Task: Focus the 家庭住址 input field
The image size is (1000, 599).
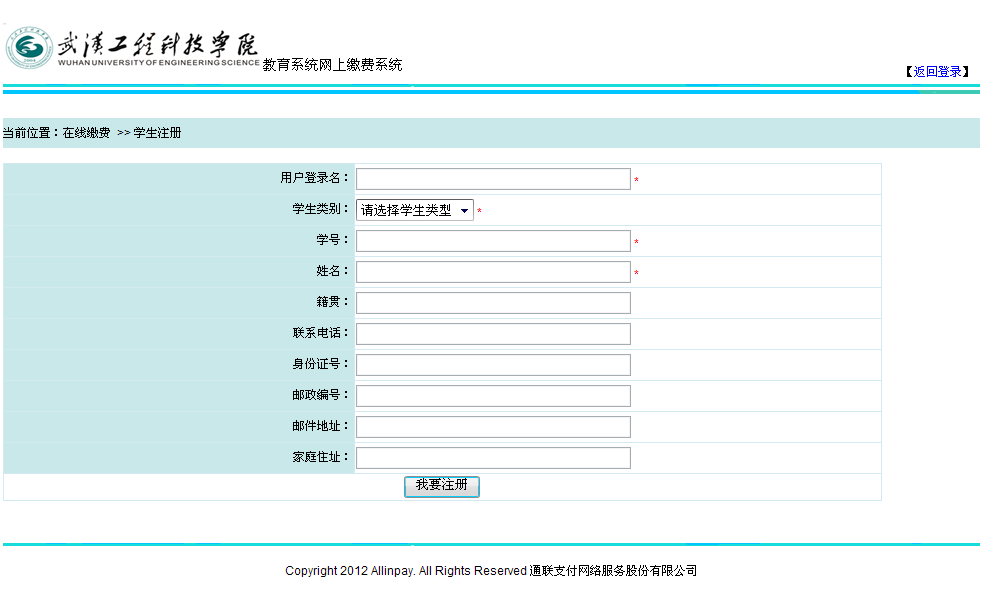Action: point(493,458)
